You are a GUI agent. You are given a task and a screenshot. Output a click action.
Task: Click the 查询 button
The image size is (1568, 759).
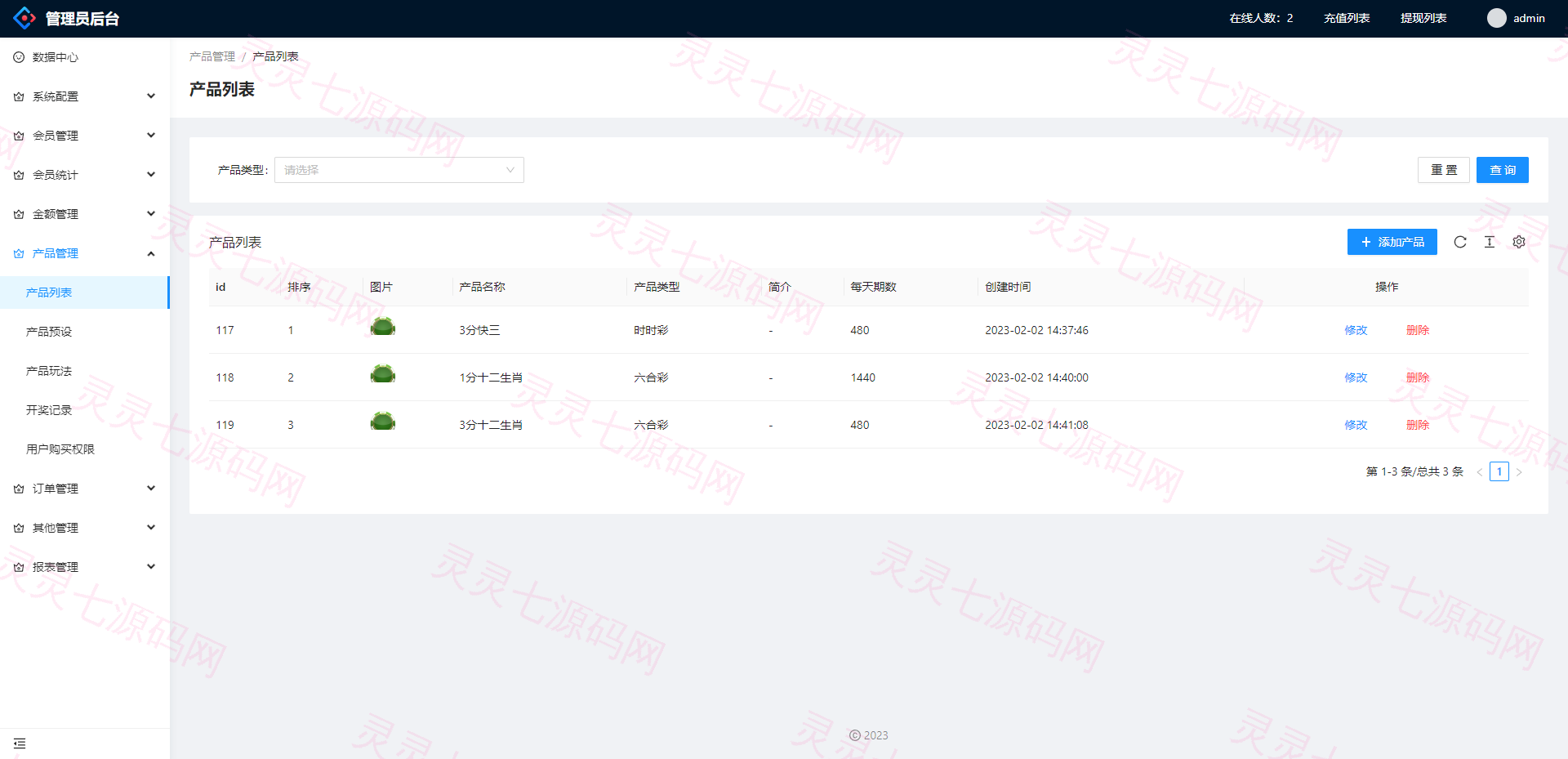coord(1503,170)
